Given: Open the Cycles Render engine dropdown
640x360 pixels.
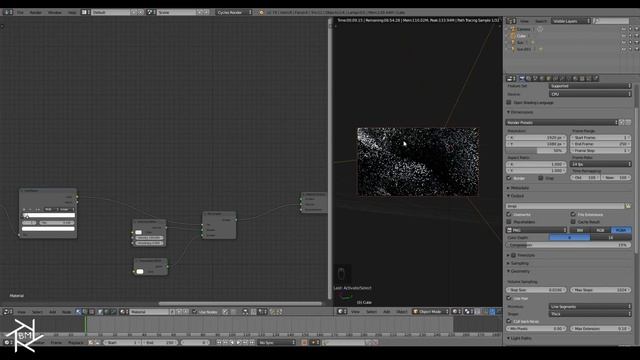Looking at the screenshot, I should pos(234,12).
